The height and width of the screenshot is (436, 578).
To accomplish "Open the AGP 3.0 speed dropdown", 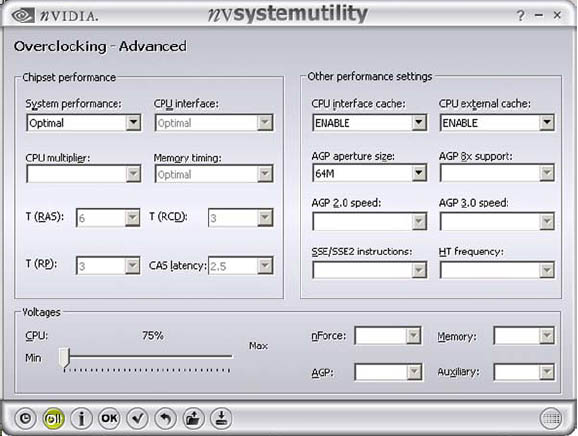I will point(497,222).
